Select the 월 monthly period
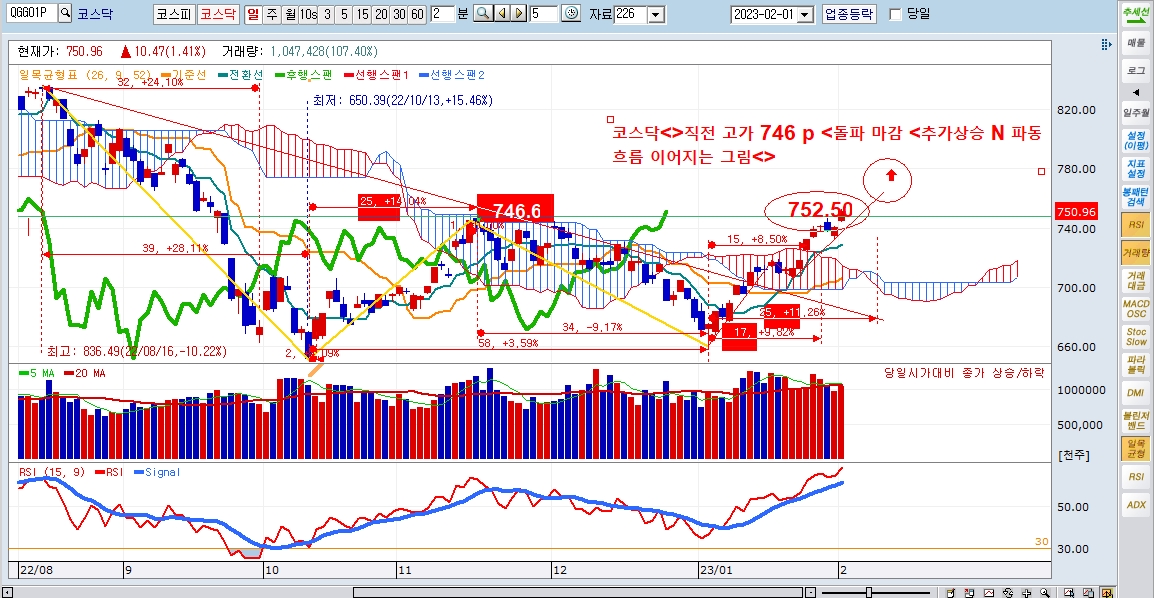 290,14
